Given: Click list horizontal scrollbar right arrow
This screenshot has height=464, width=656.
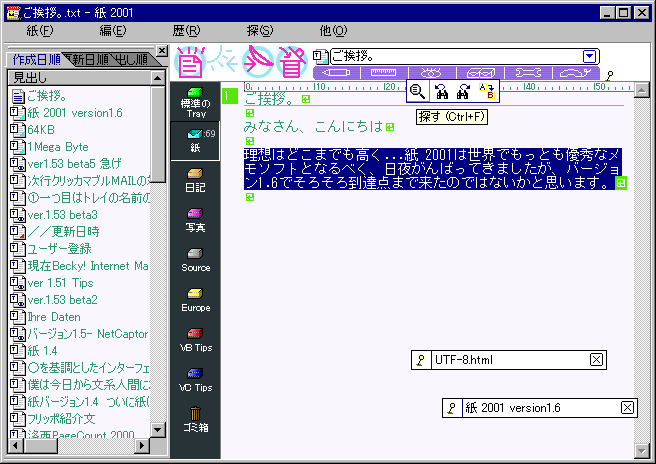Looking at the screenshot, I should point(142,446).
